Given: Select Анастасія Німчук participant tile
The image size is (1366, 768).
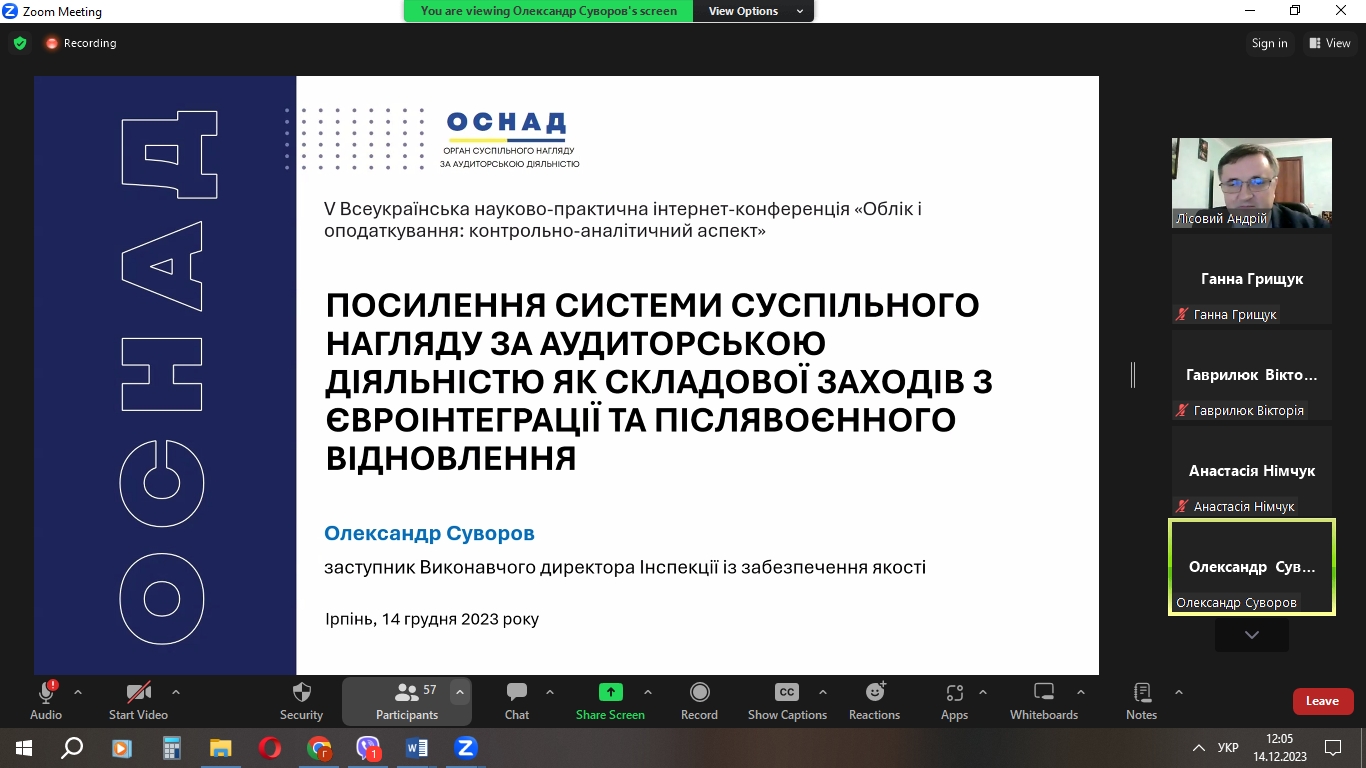Looking at the screenshot, I should point(1252,471).
